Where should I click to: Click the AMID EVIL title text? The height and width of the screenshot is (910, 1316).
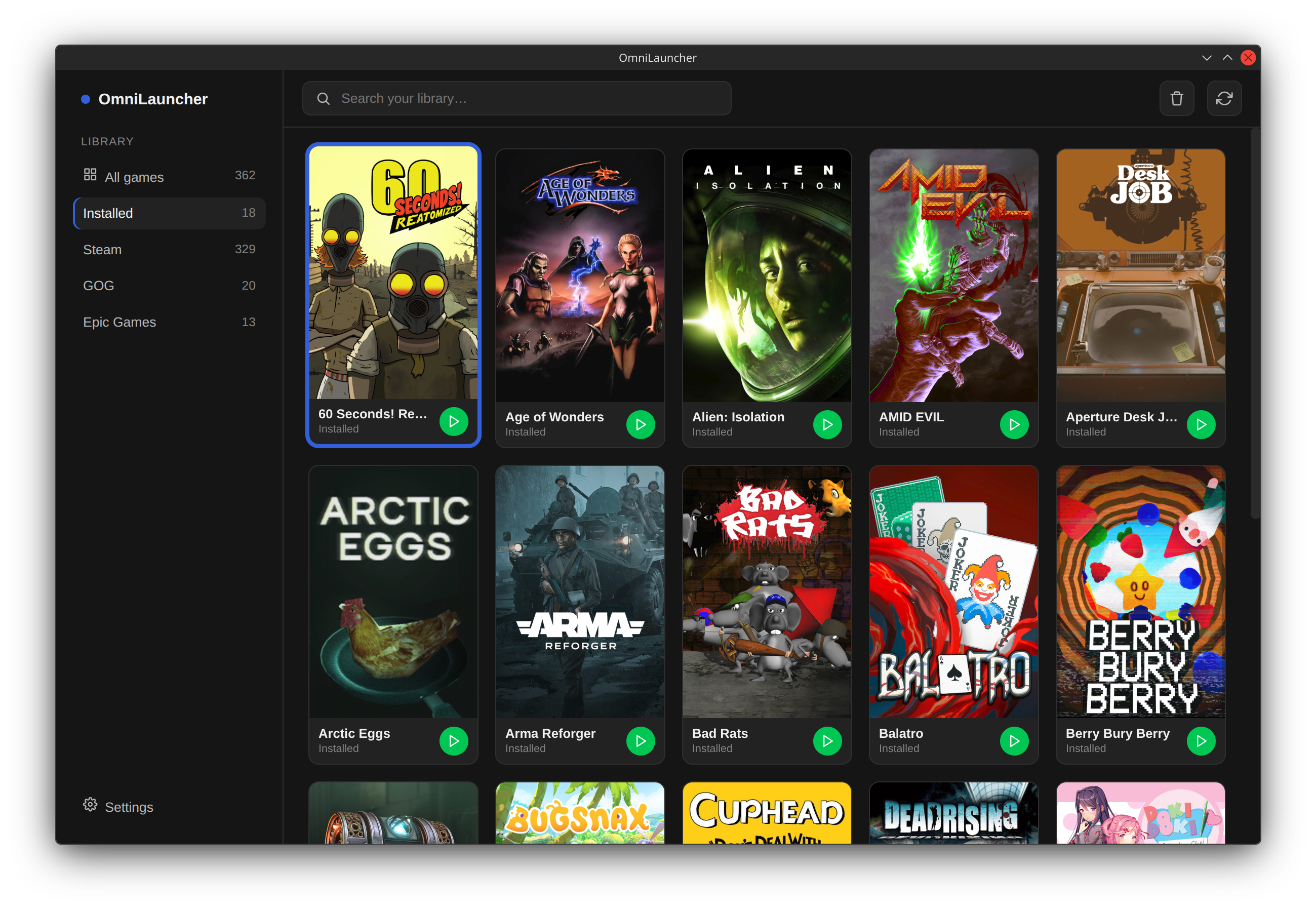(911, 417)
